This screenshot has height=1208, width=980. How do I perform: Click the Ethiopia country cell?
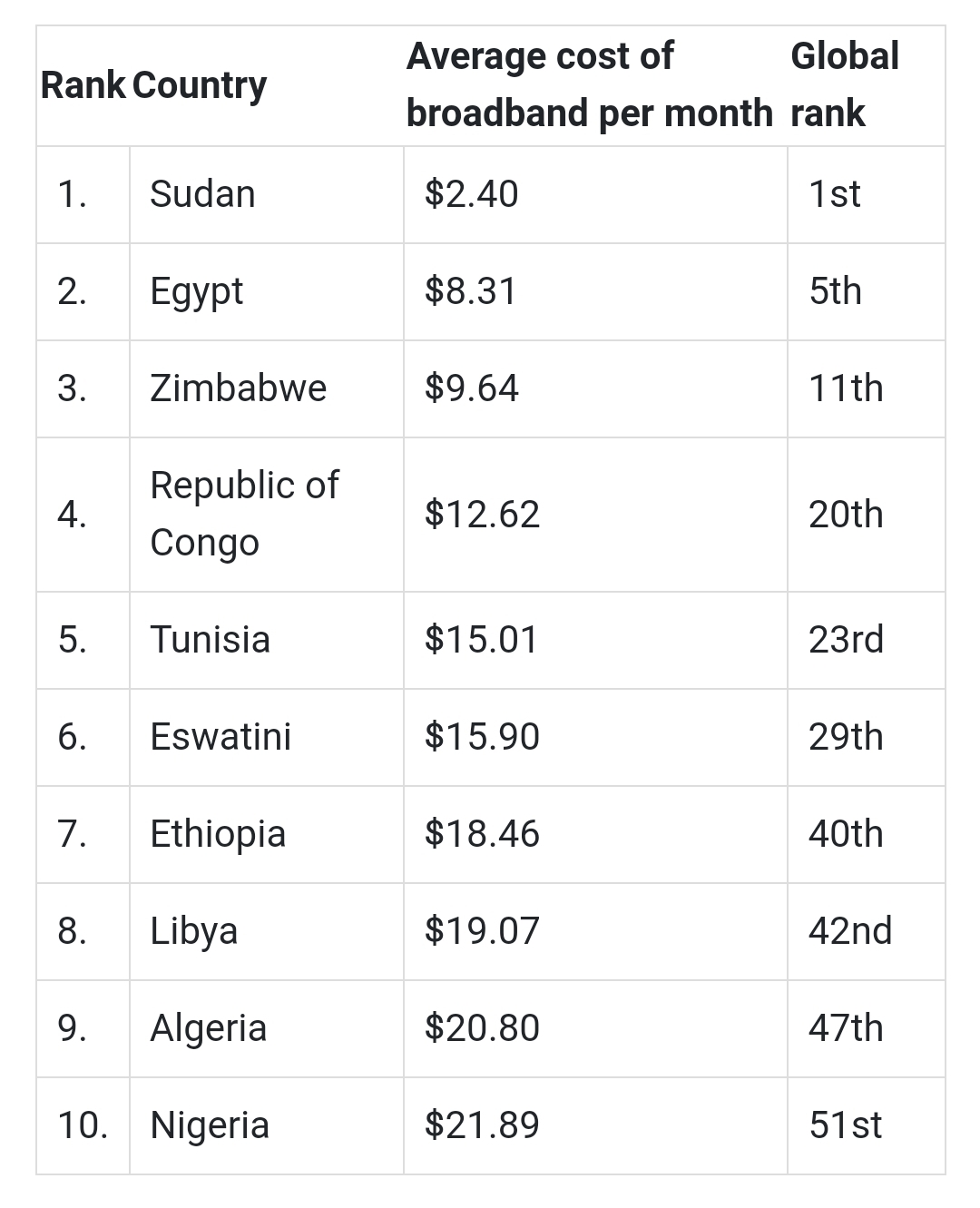pos(266,834)
